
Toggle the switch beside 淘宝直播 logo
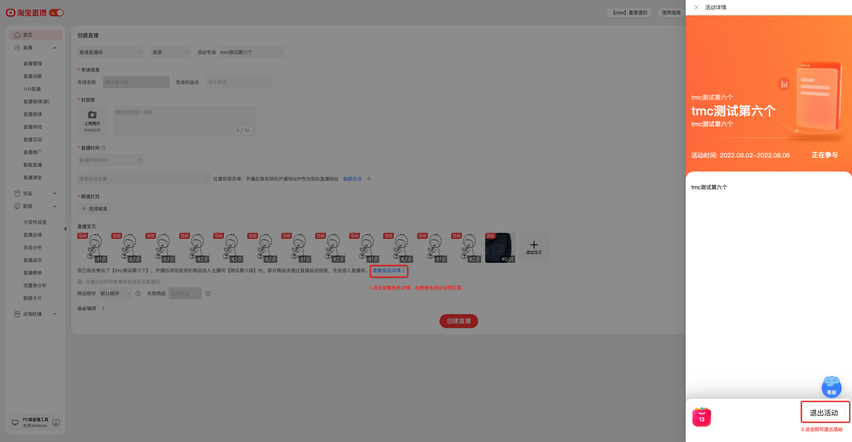pyautogui.click(x=56, y=13)
